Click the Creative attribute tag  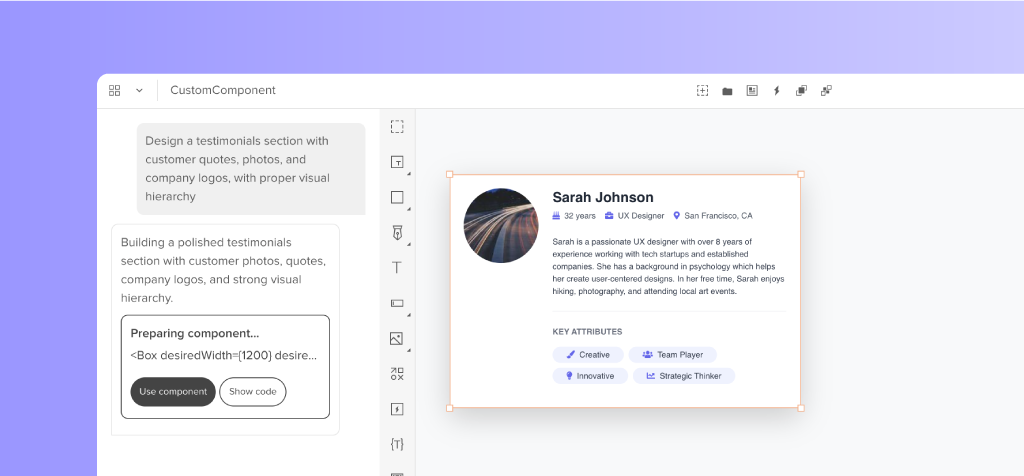(x=588, y=355)
